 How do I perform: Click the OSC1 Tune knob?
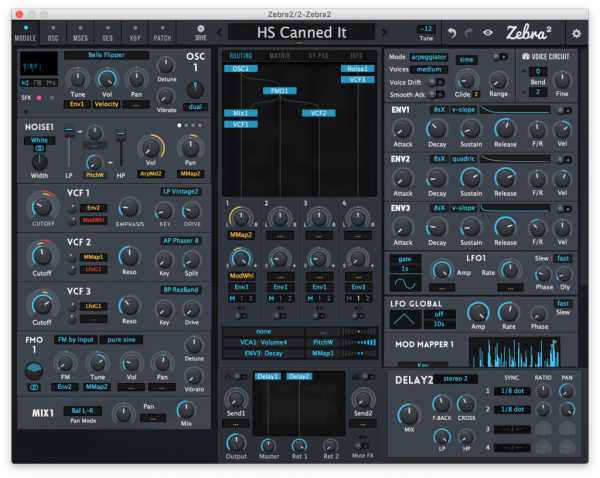click(78, 79)
